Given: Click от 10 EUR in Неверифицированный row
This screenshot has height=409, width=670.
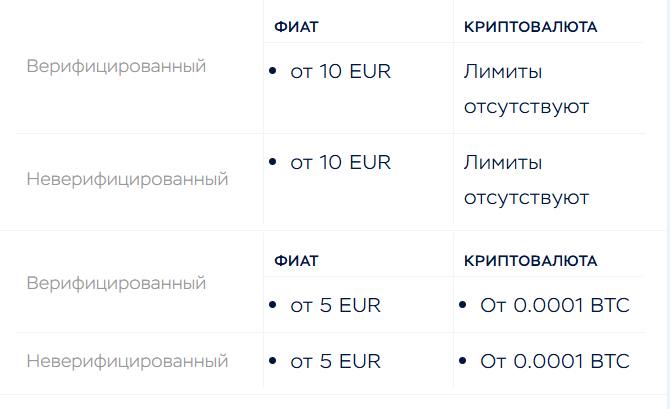Looking at the screenshot, I should point(341,162).
